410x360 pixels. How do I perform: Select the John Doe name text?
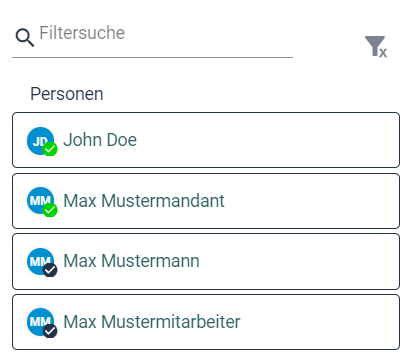pos(100,140)
